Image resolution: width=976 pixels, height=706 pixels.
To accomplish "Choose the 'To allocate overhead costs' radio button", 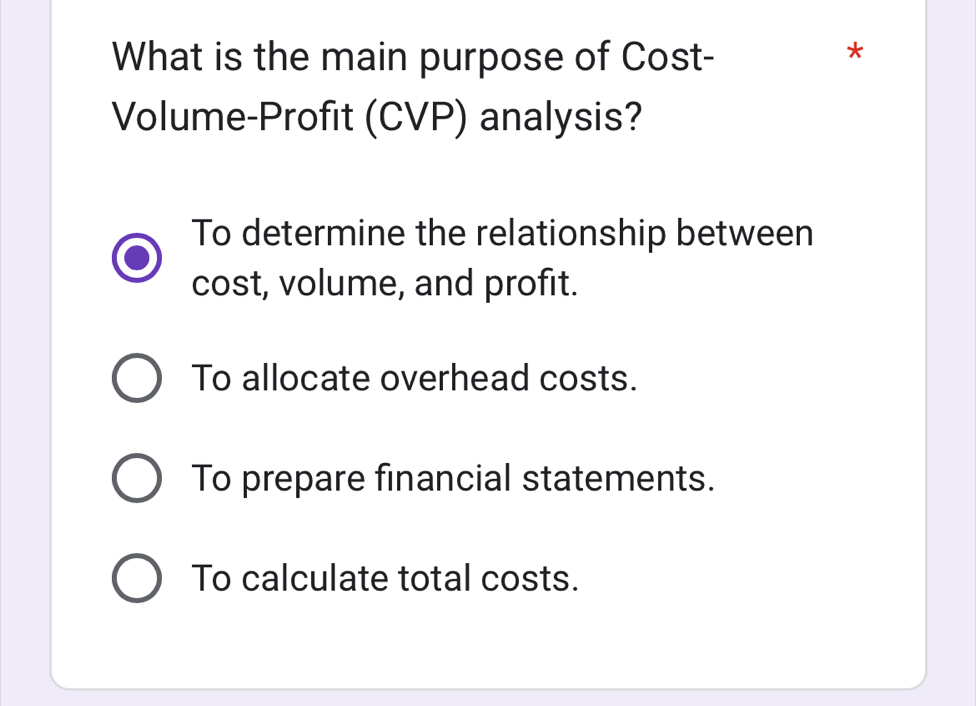I will point(136,380).
